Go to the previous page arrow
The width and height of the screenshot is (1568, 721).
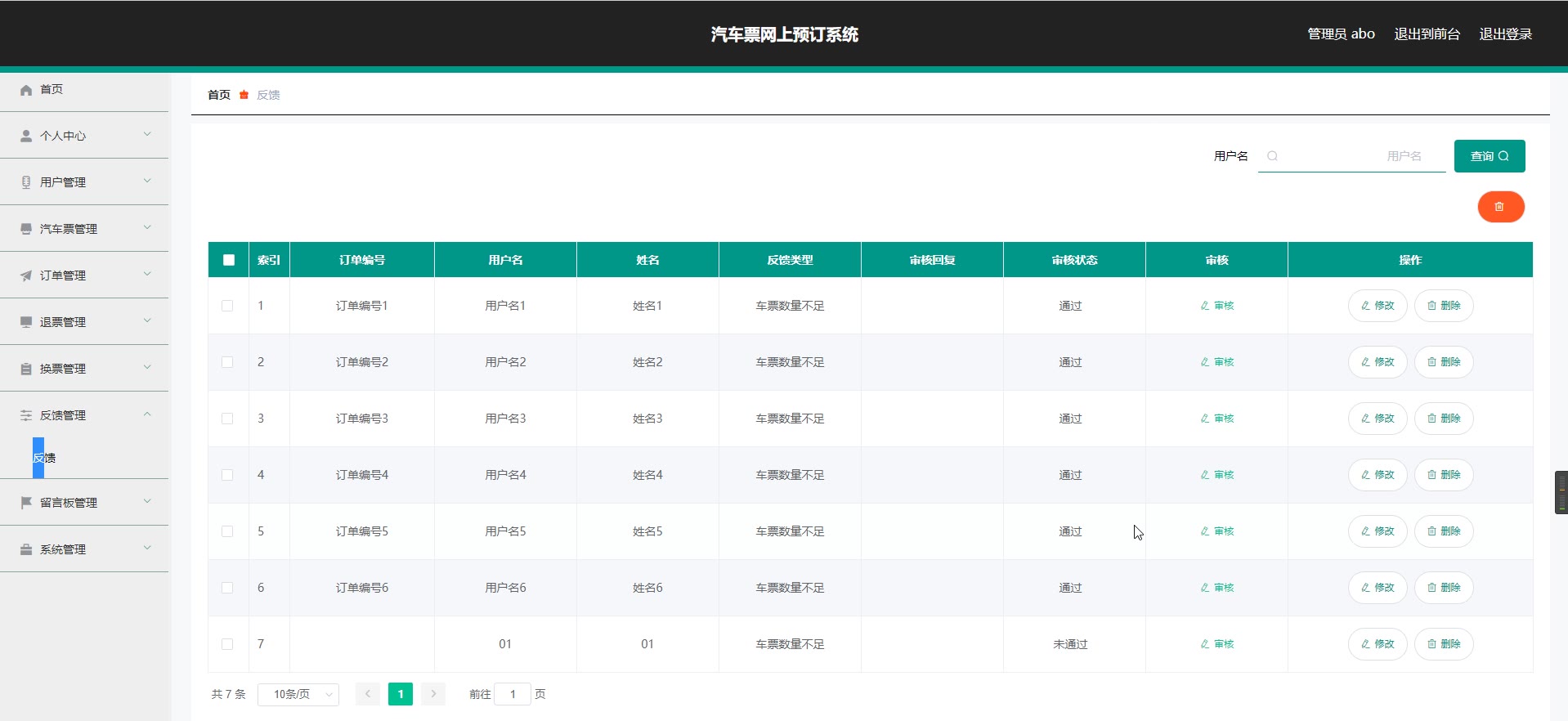(x=368, y=694)
